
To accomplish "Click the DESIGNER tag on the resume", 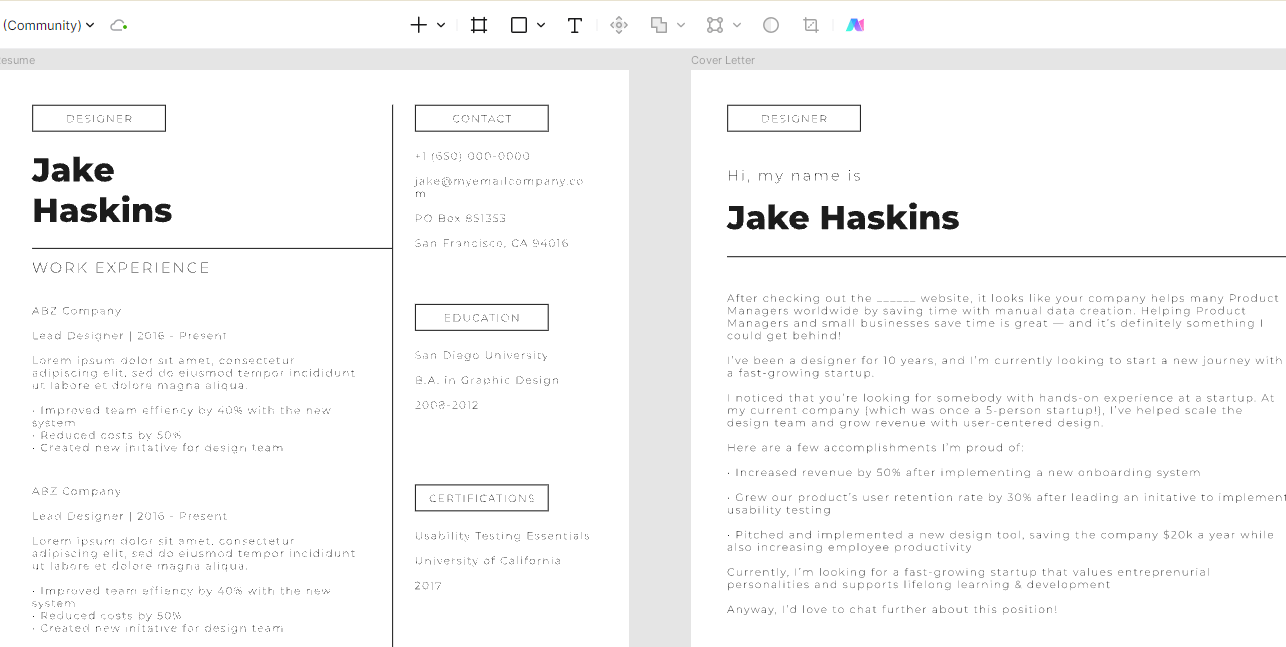I will (x=99, y=118).
